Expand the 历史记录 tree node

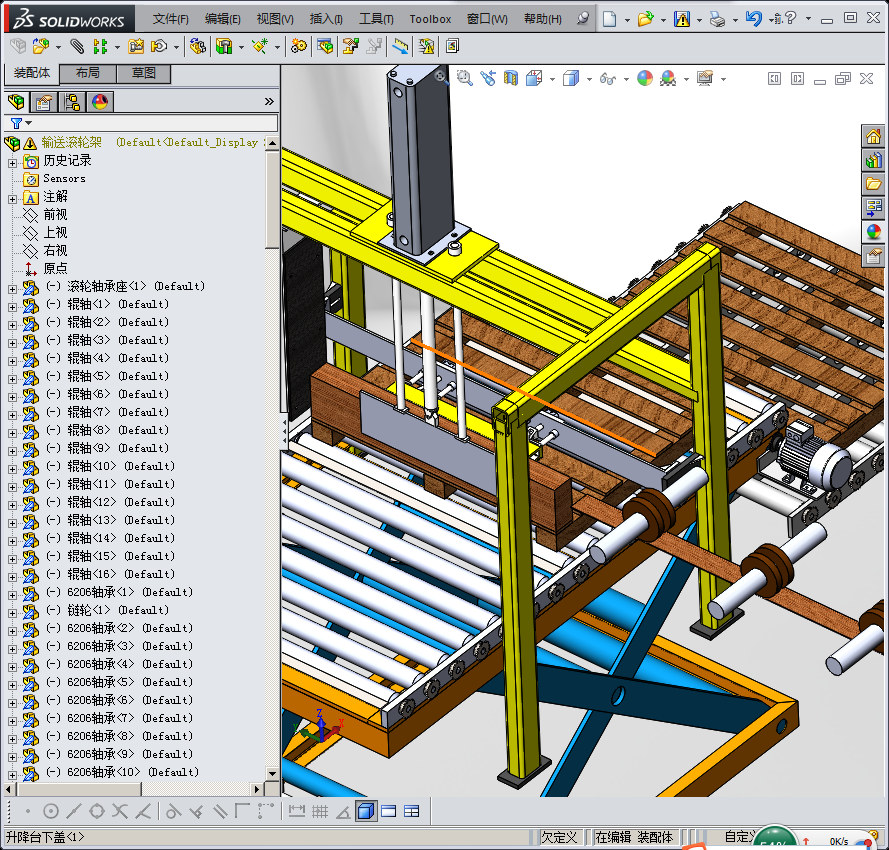click(12, 161)
